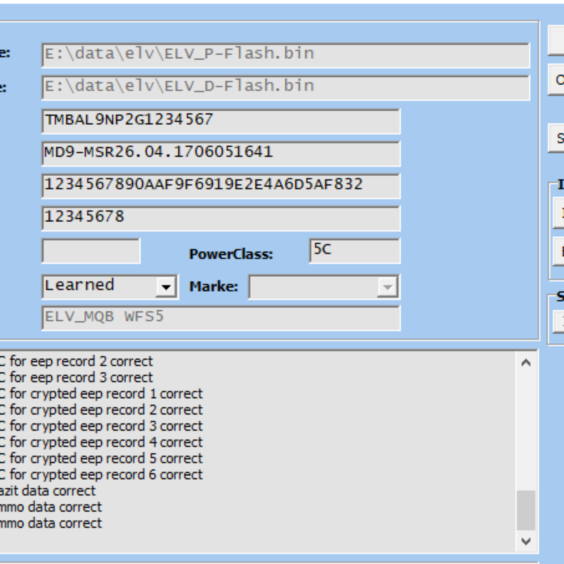564x564 pixels.
Task: Select log line 'for eep record 2 correct'
Action: (81, 361)
